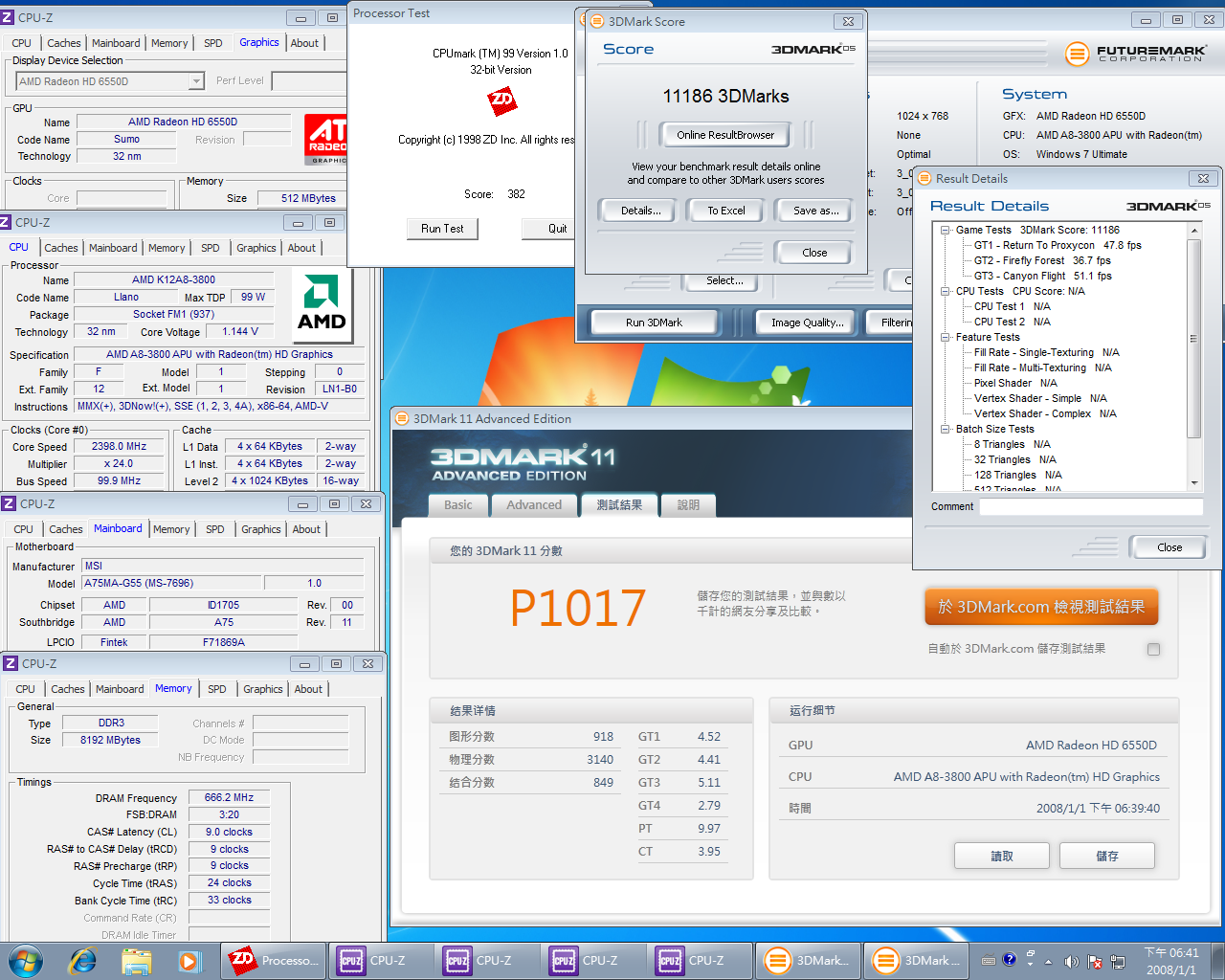The height and width of the screenshot is (980, 1225).
Task: Click the Comment input field
Action: (1091, 506)
